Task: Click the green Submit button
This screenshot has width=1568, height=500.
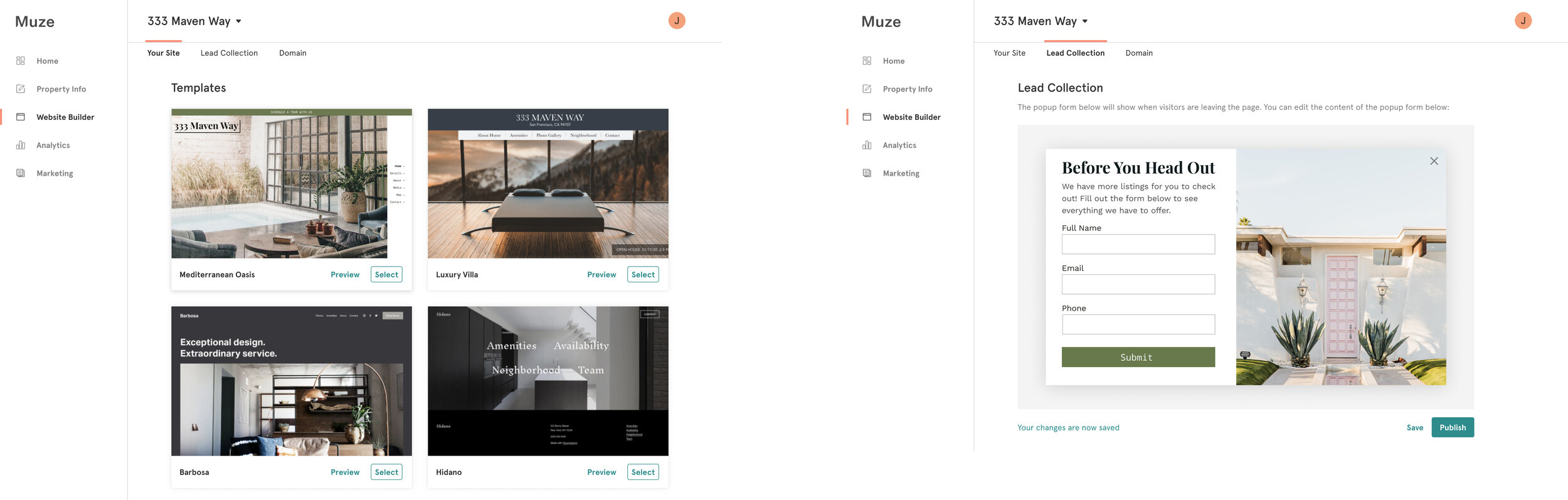Action: click(x=1138, y=357)
